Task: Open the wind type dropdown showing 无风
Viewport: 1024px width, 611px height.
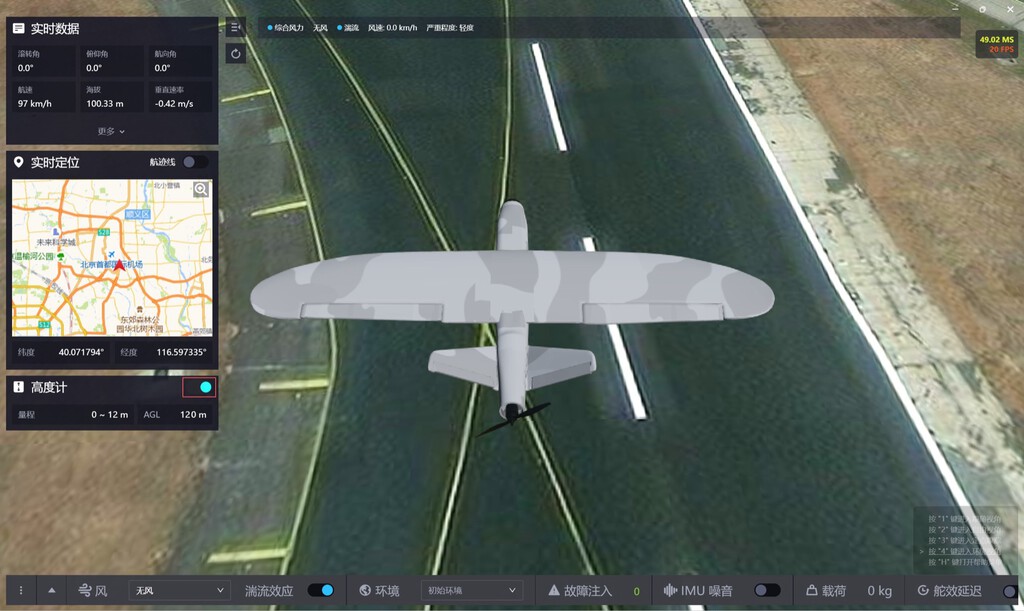Action: point(180,591)
